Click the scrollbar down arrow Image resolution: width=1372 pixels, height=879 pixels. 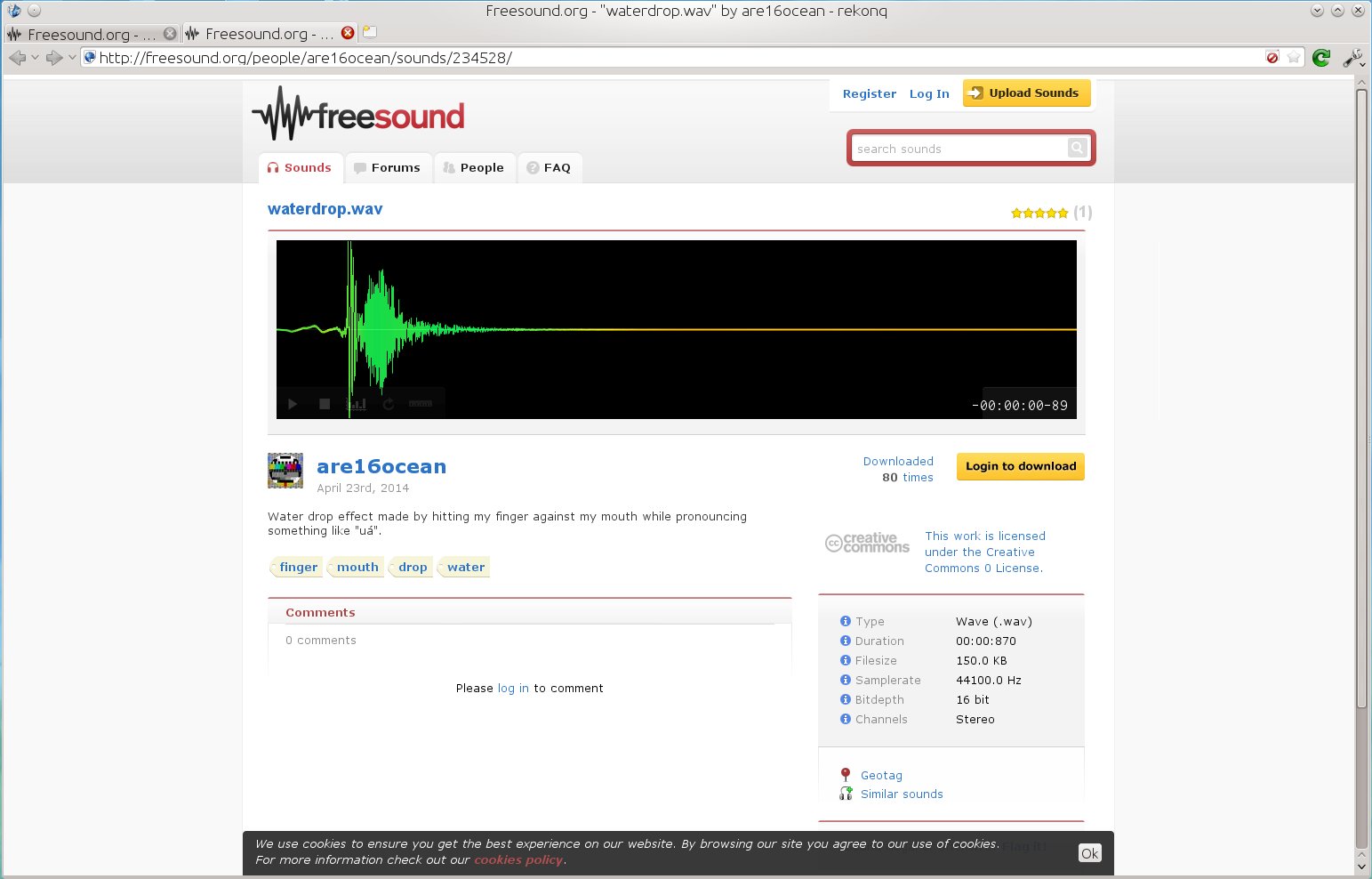click(x=1361, y=866)
